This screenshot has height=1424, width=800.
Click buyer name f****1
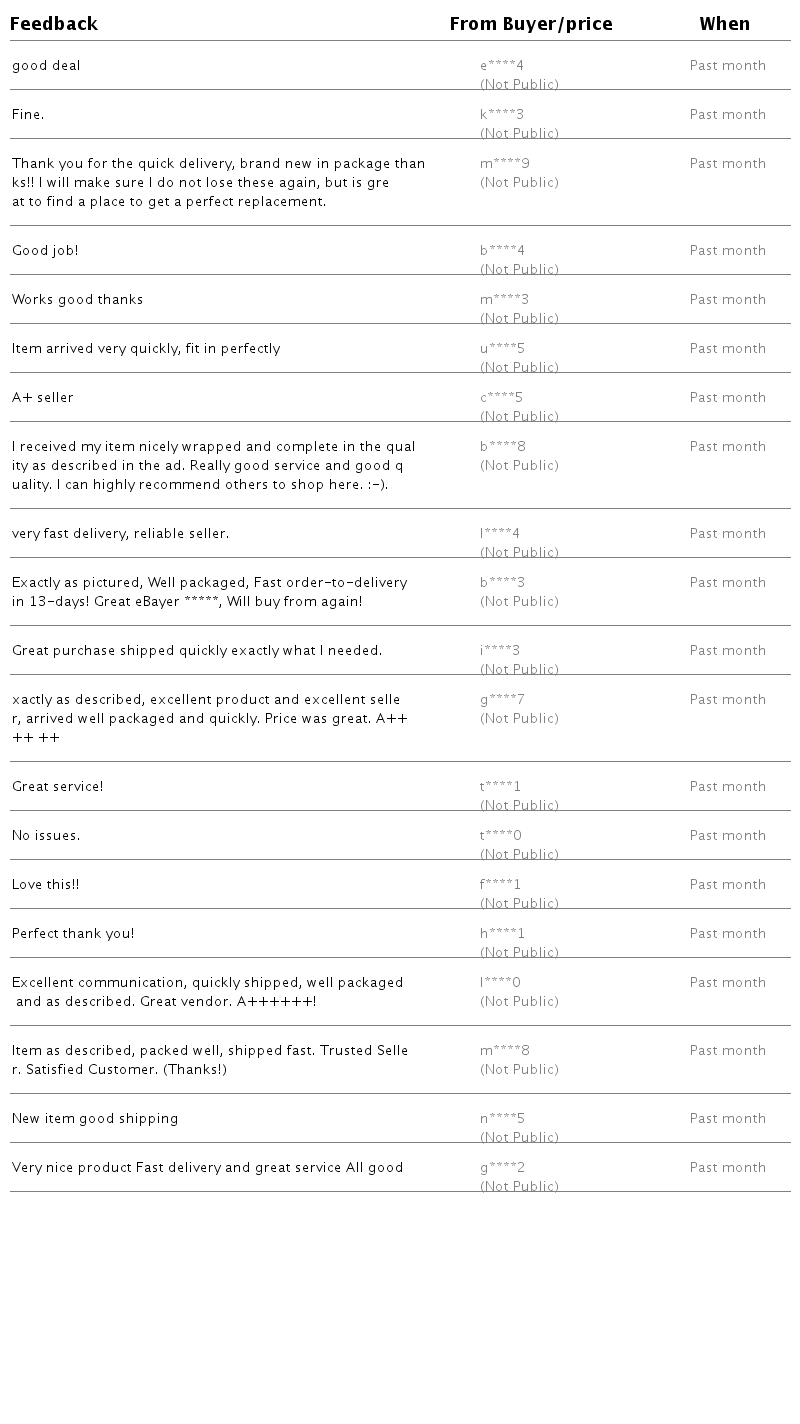pyautogui.click(x=500, y=885)
